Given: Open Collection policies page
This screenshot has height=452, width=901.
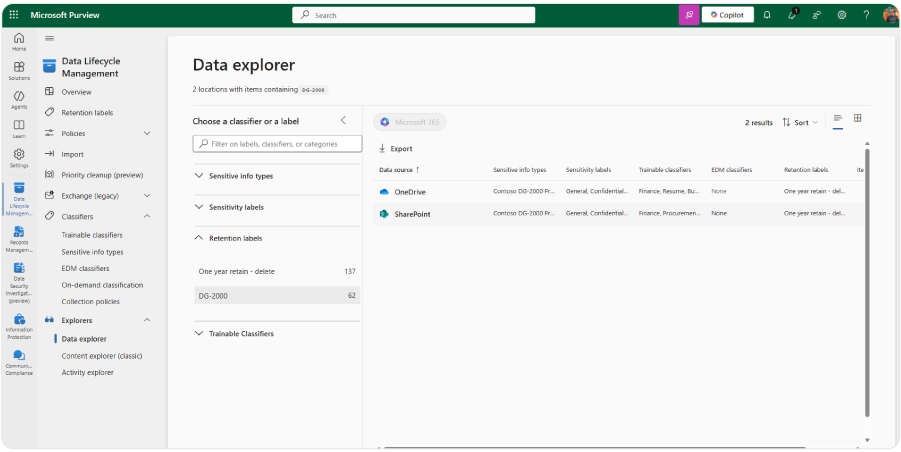Looking at the screenshot, I should click(x=91, y=302).
